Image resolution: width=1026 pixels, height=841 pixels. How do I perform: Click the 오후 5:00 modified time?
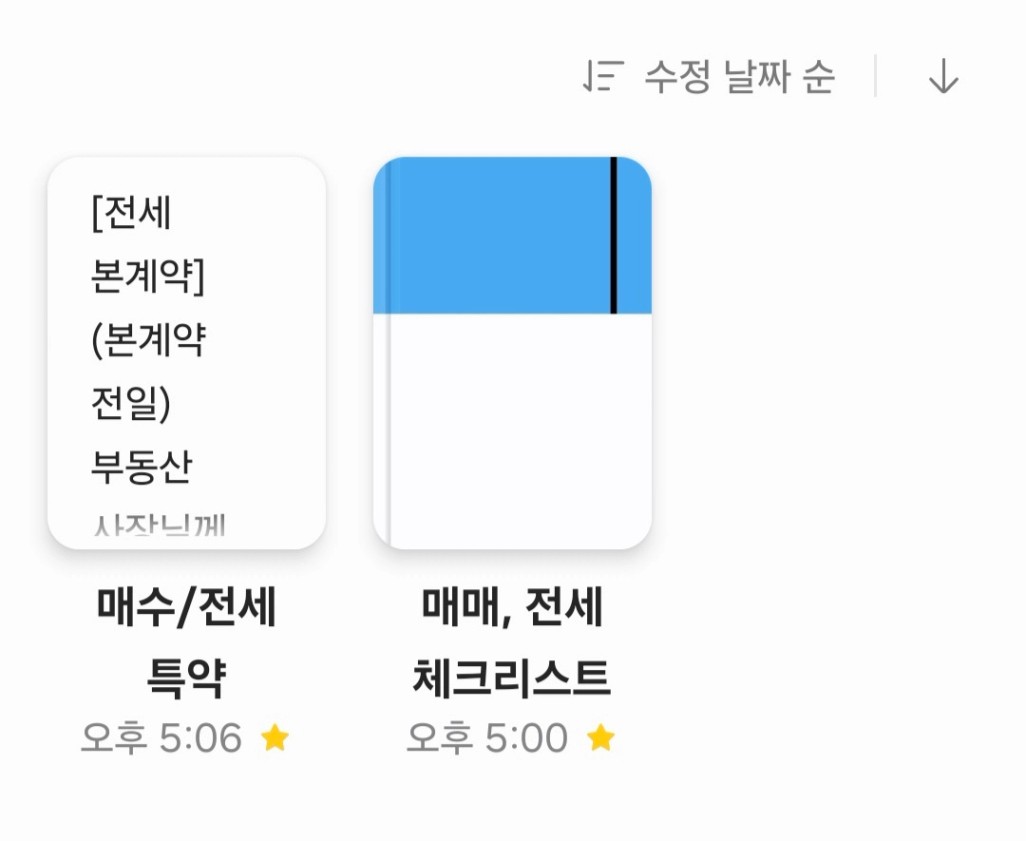click(x=487, y=738)
